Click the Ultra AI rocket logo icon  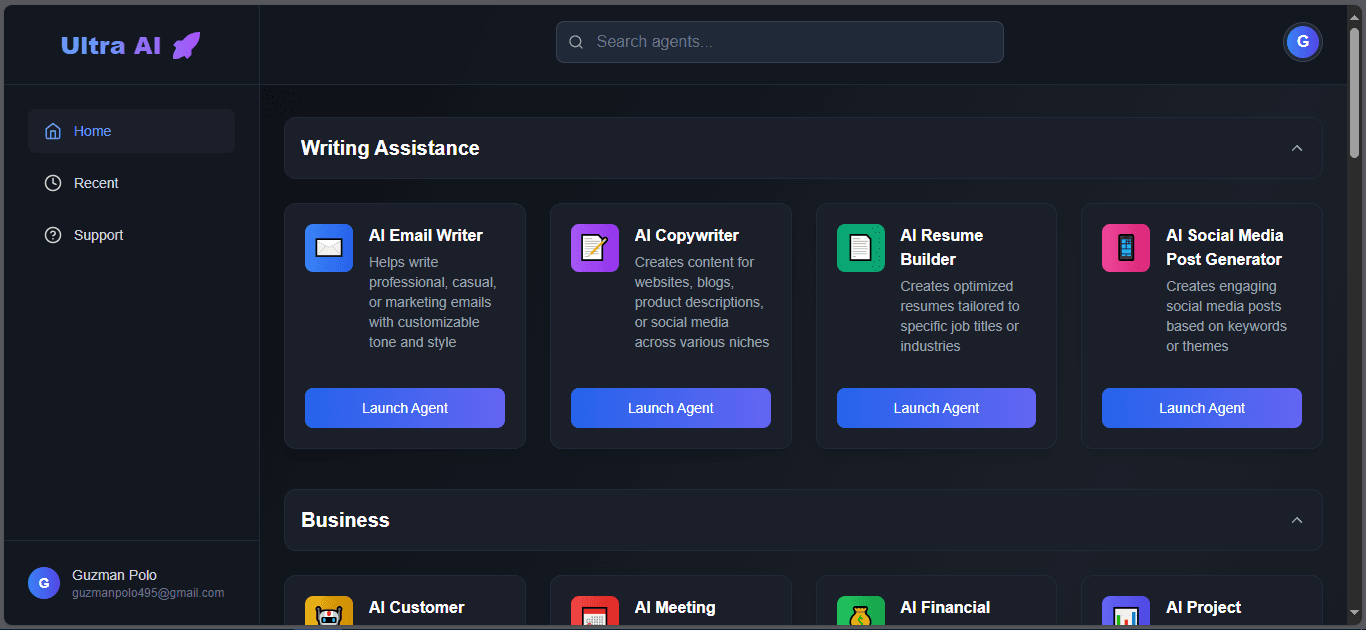[x=186, y=45]
